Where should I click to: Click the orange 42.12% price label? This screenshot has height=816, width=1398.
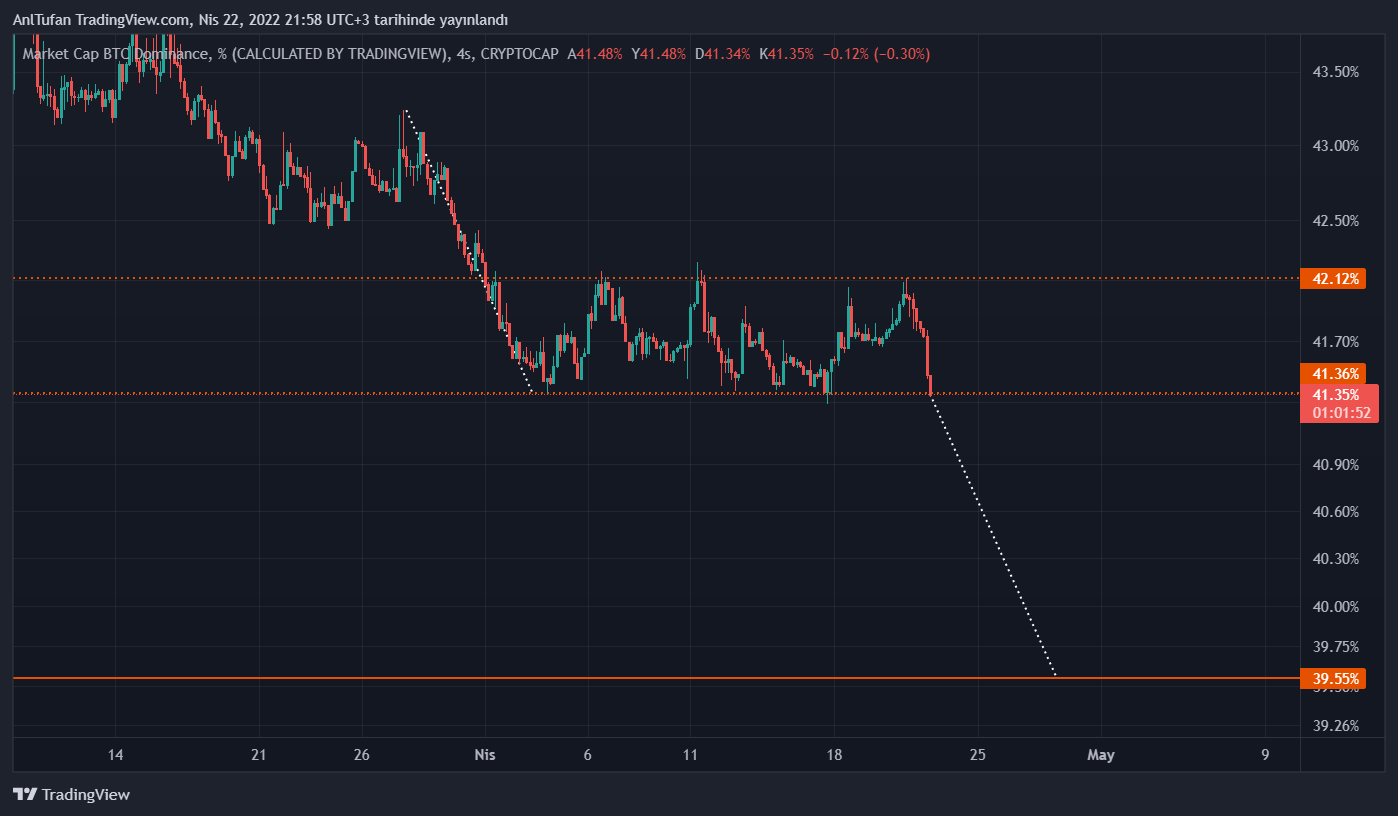click(1333, 279)
